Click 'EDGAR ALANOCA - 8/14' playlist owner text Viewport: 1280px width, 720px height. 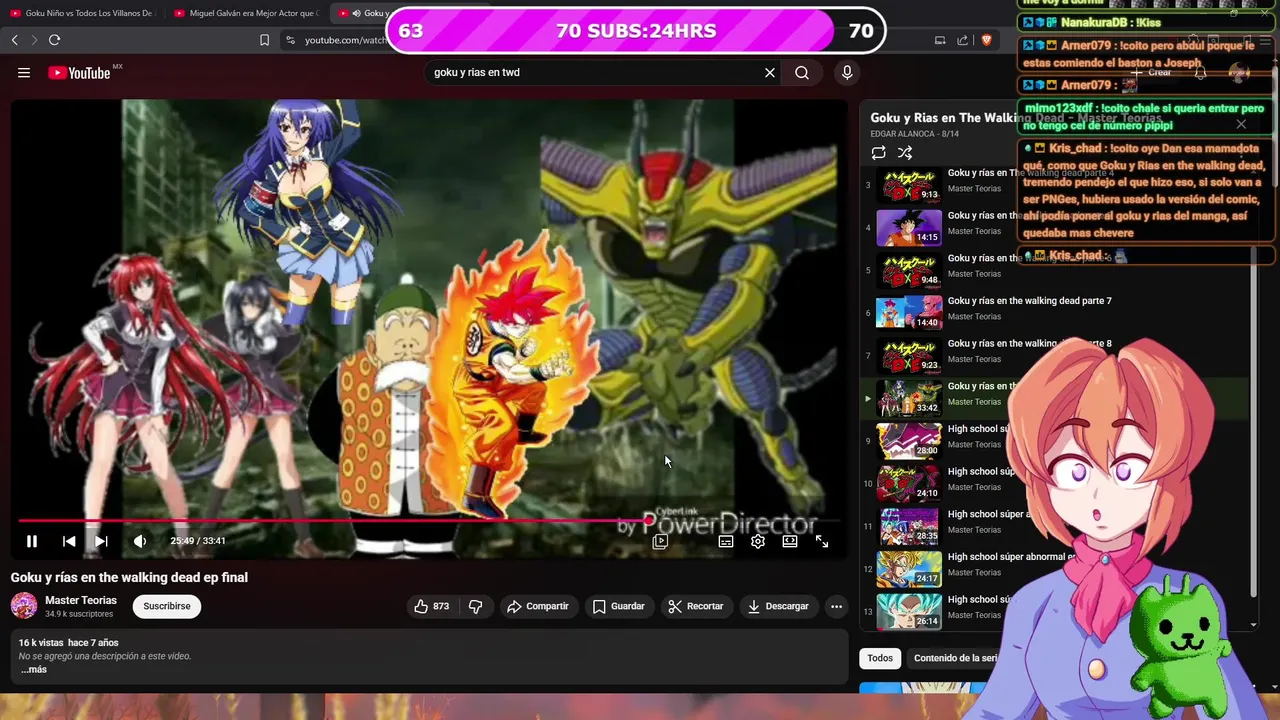(x=915, y=134)
